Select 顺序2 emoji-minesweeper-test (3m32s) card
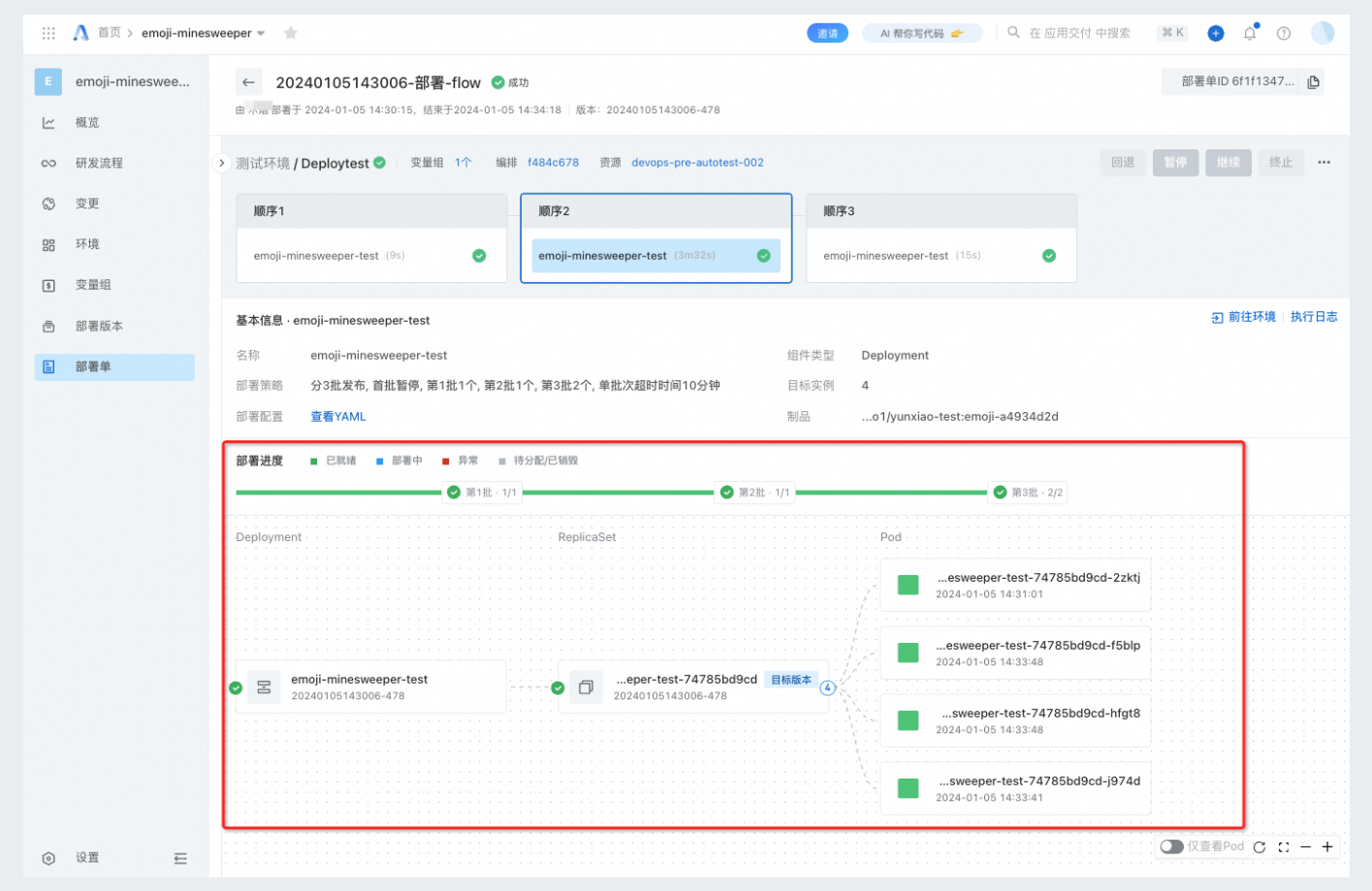 click(x=656, y=256)
